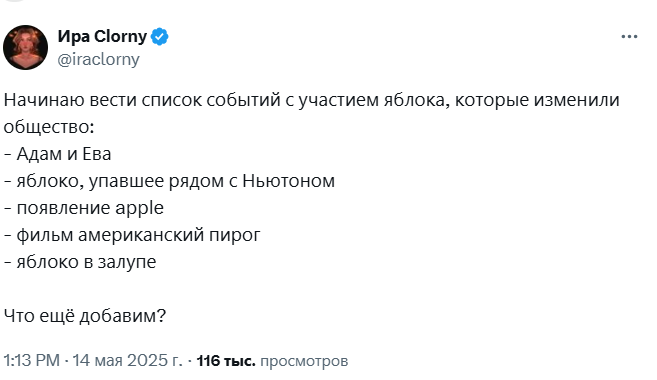Click the 116 тыс. view count
The image size is (657, 380).
[226, 361]
